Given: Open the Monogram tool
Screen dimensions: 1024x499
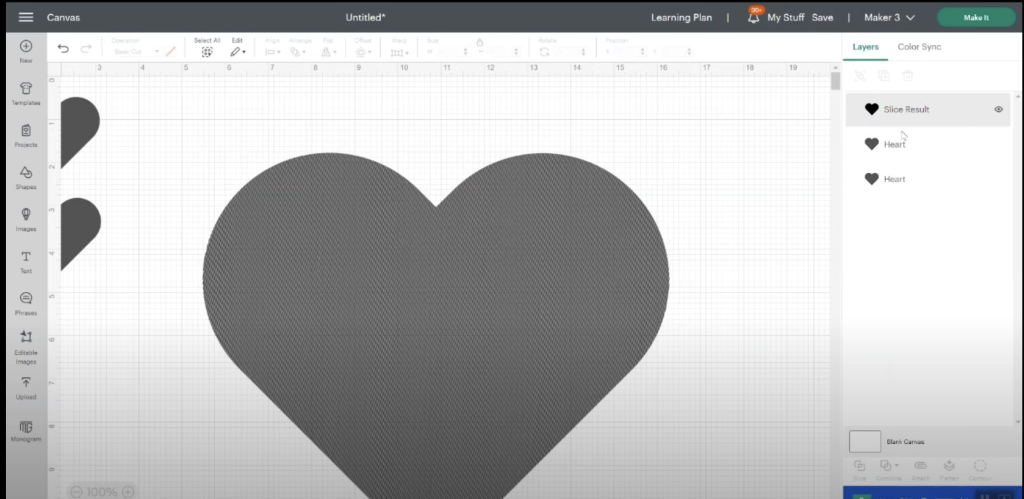Looking at the screenshot, I should [26, 431].
